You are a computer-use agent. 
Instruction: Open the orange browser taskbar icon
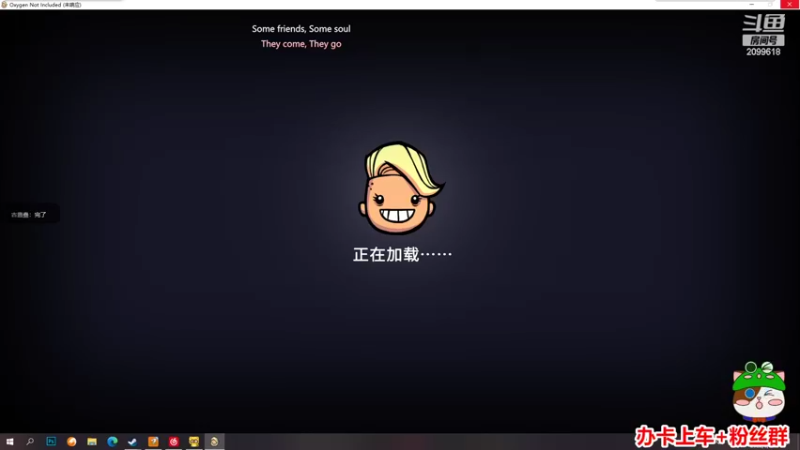71,441
